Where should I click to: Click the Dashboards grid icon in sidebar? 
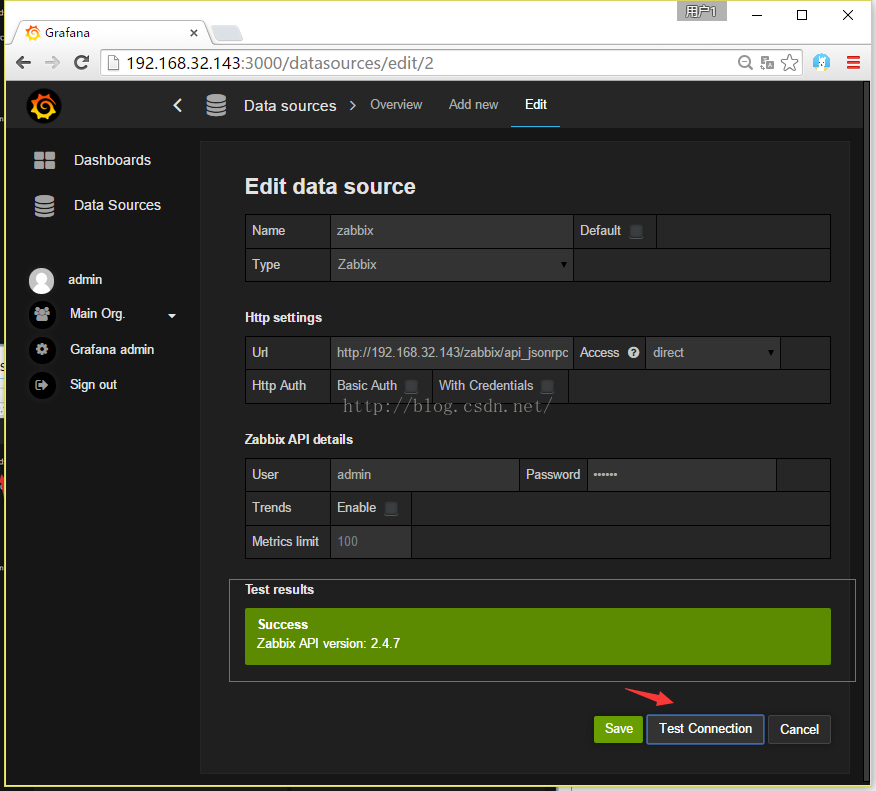tap(45, 160)
